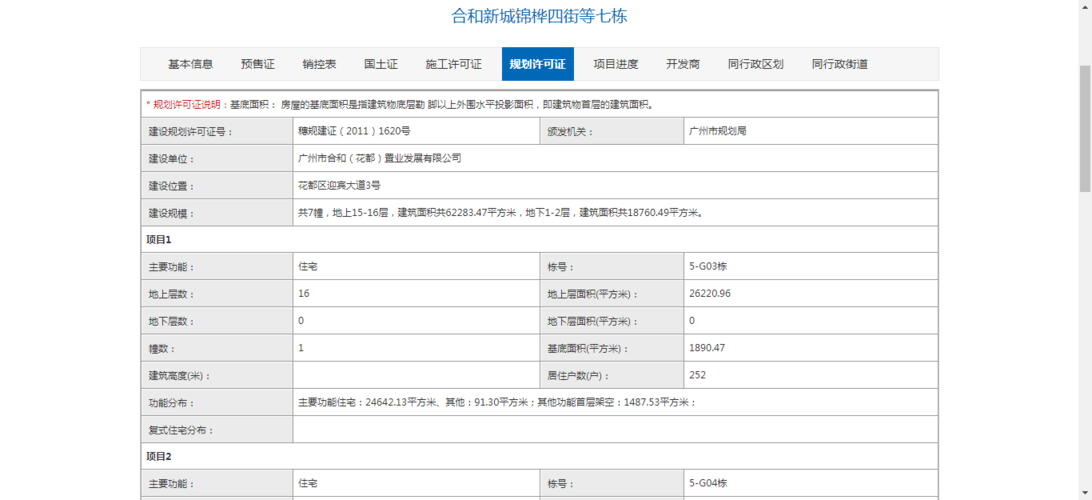View the 项目进度 tab
This screenshot has height=500, width=1092.
point(616,64)
